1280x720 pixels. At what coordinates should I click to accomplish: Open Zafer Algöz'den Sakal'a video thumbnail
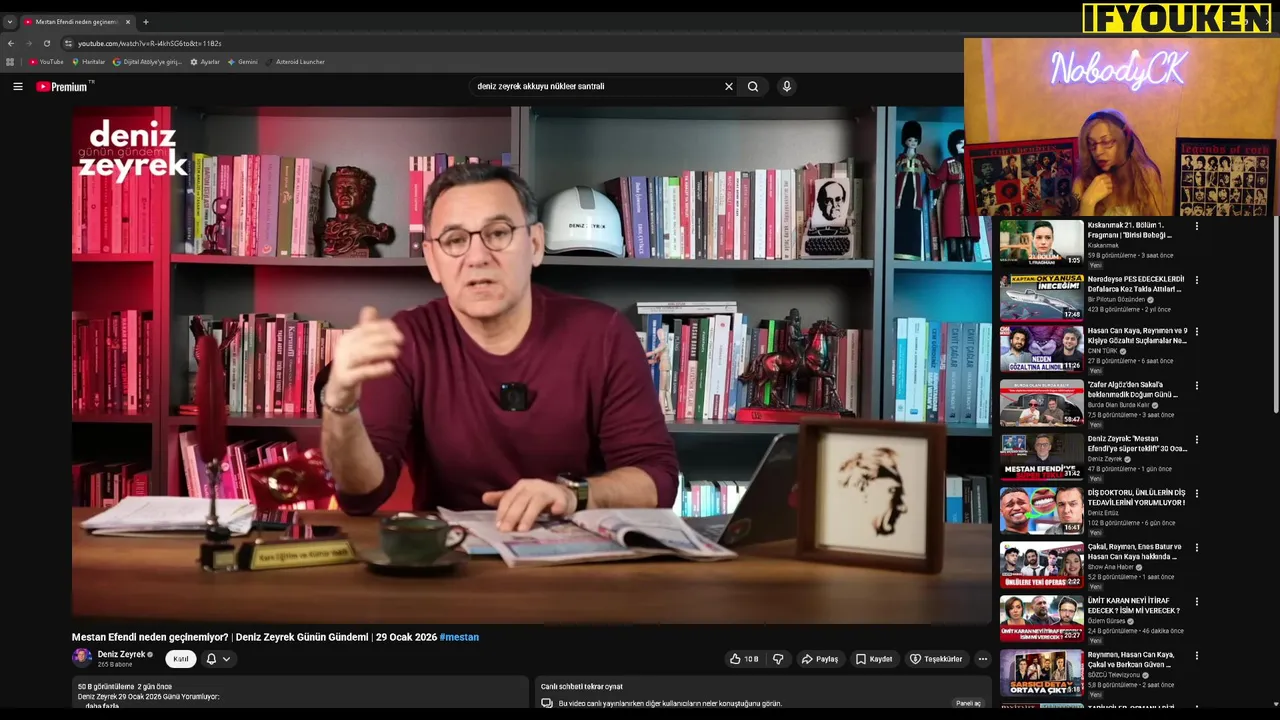[x=1041, y=403]
